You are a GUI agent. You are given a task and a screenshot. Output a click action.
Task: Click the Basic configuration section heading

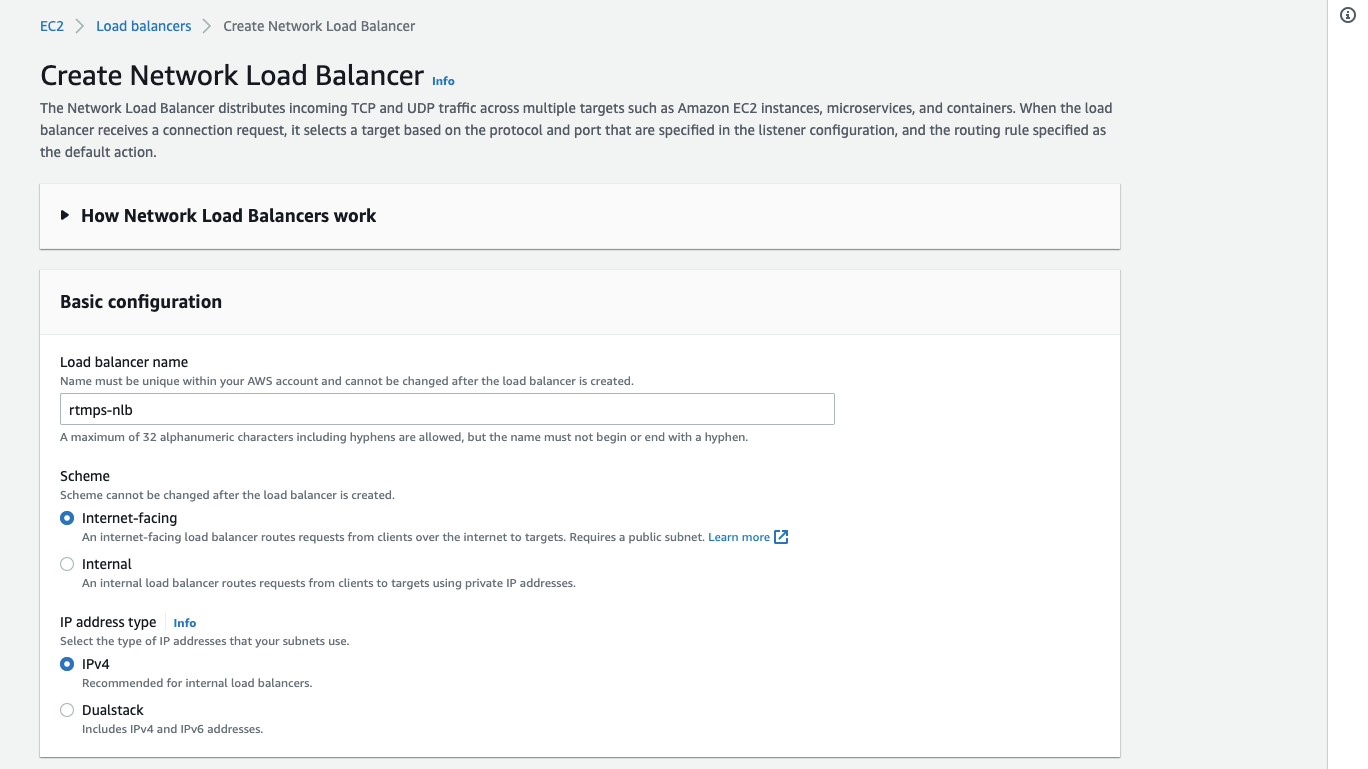[141, 302]
